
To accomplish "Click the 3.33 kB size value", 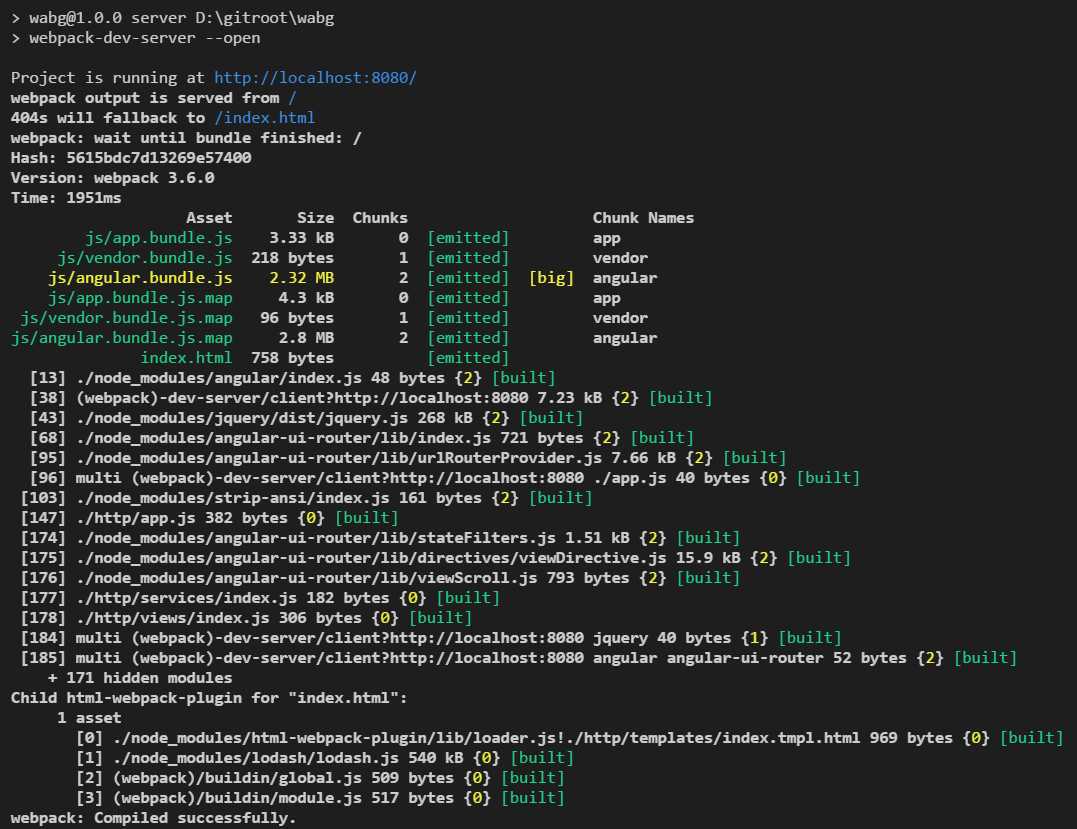I will tap(302, 238).
